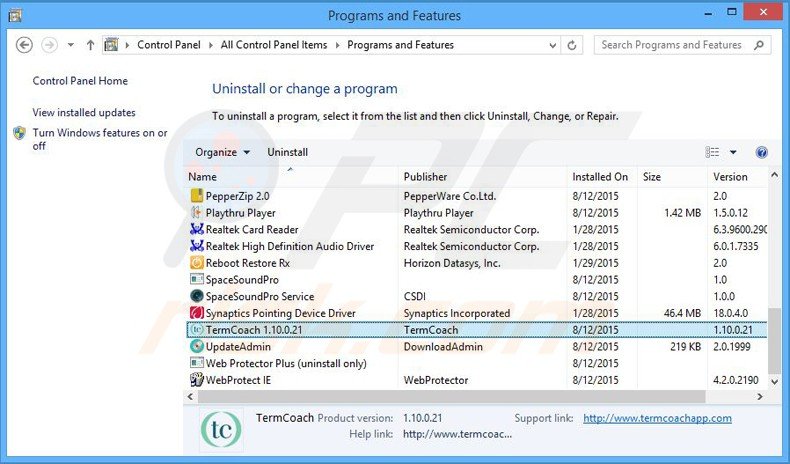Click the Playthru Player program icon

197,213
